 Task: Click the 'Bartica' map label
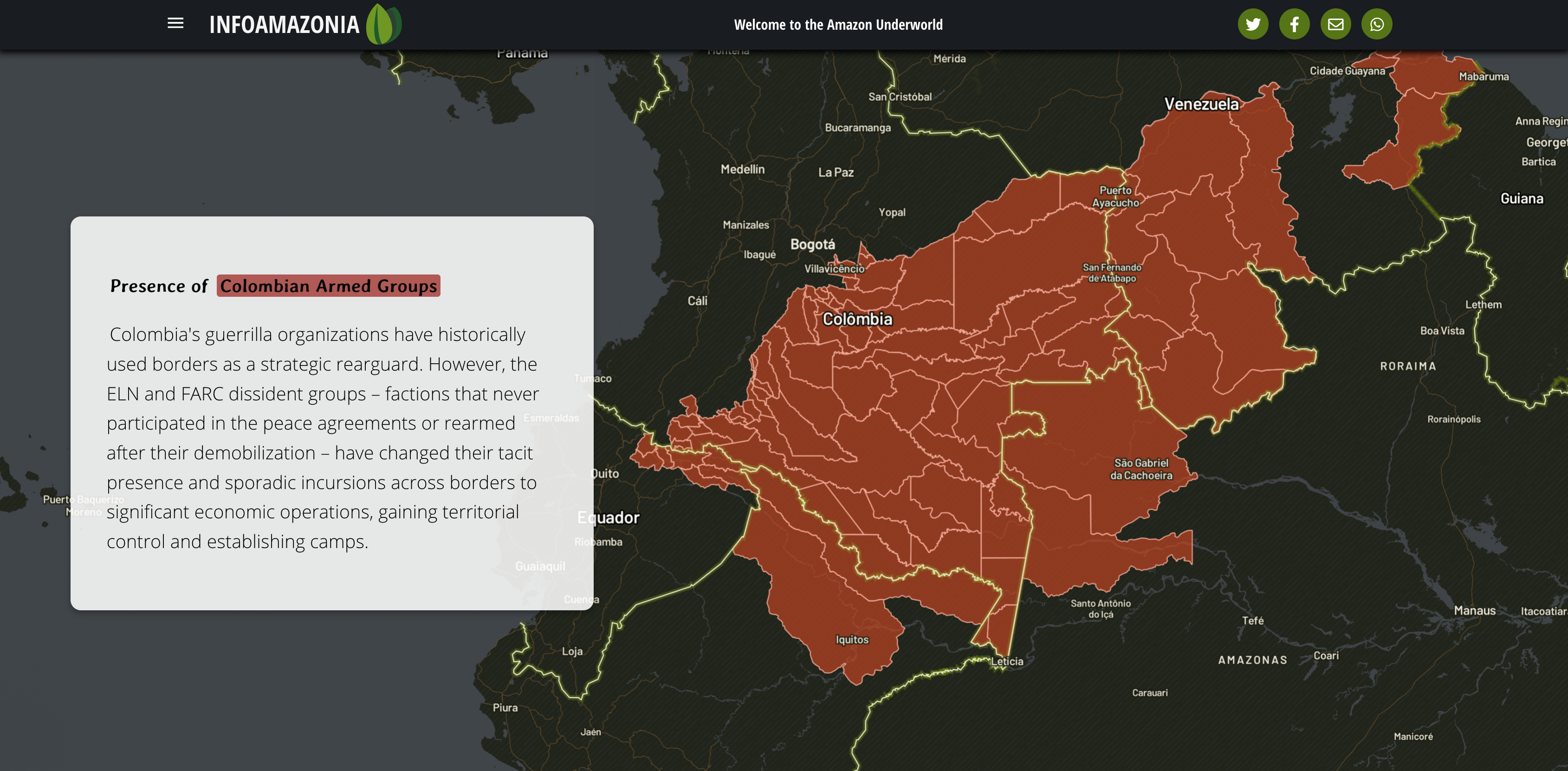pyautogui.click(x=1538, y=162)
